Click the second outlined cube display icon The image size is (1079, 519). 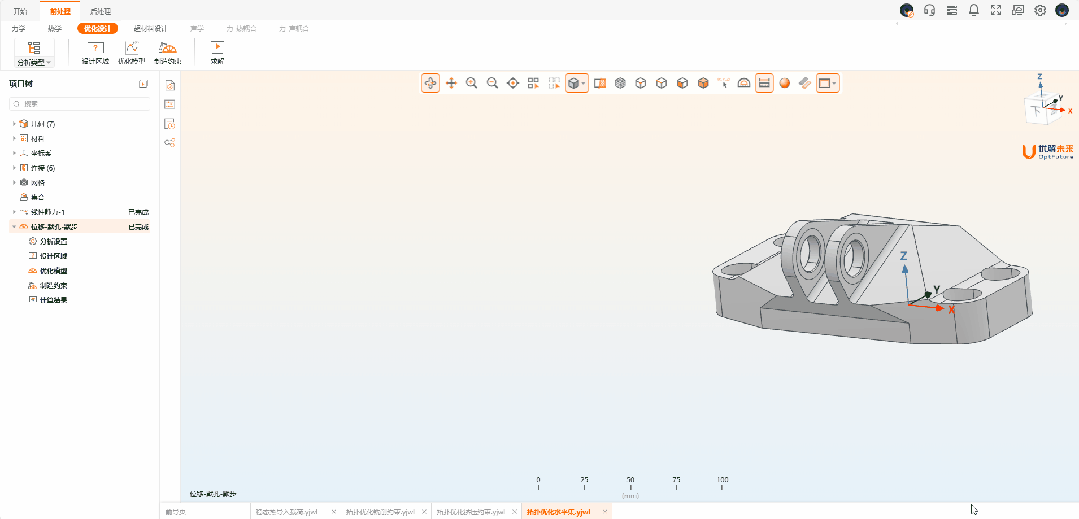click(661, 83)
